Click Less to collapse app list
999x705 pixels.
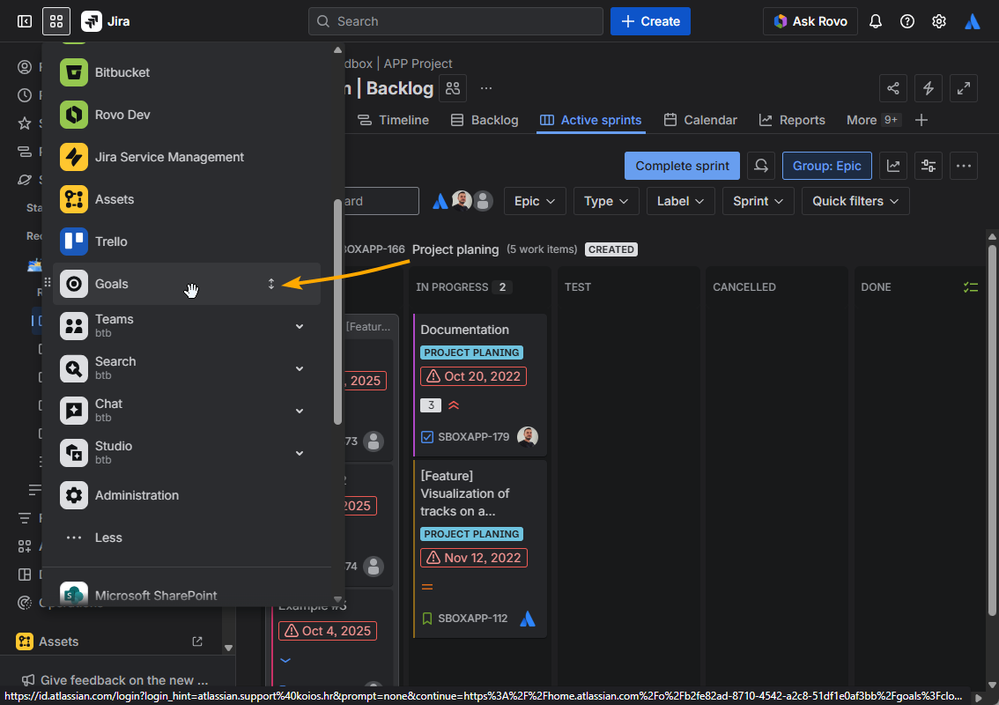tap(186, 538)
